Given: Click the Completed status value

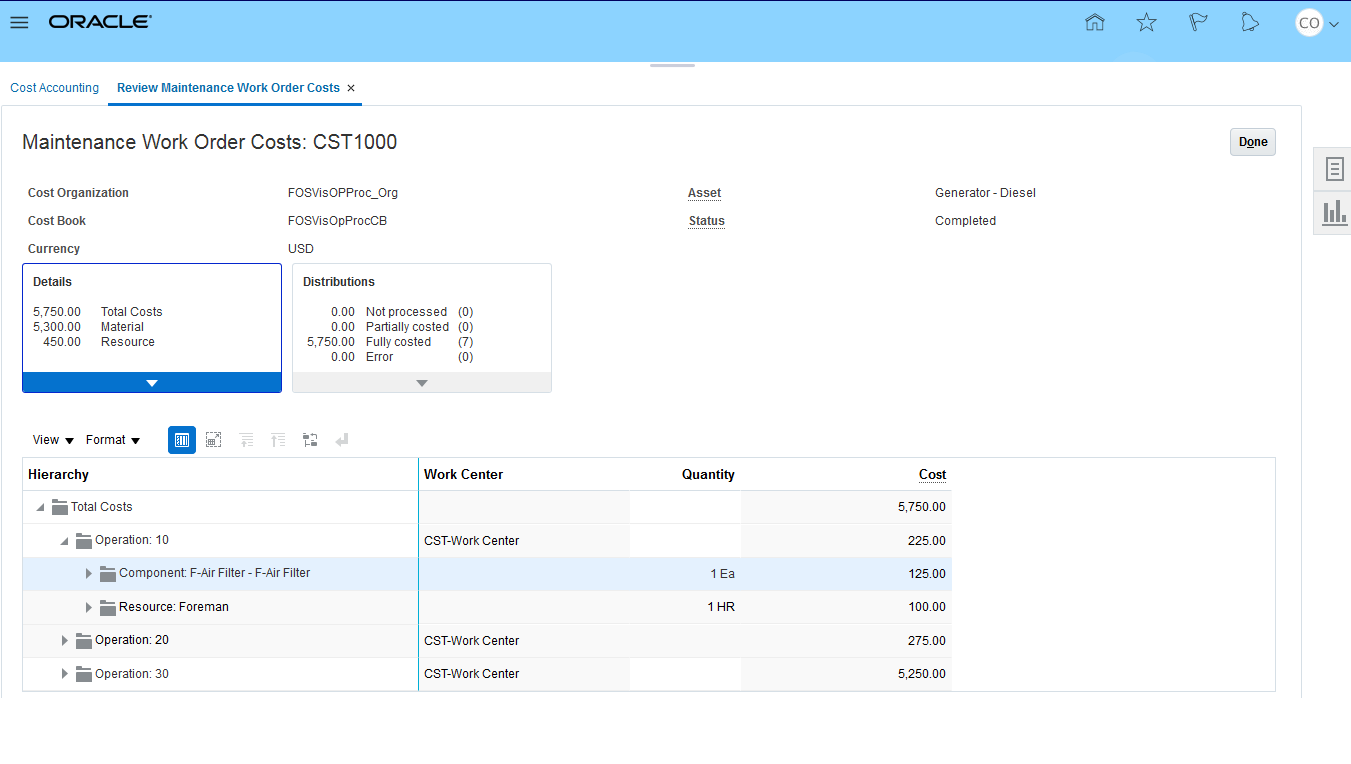Looking at the screenshot, I should 965,221.
